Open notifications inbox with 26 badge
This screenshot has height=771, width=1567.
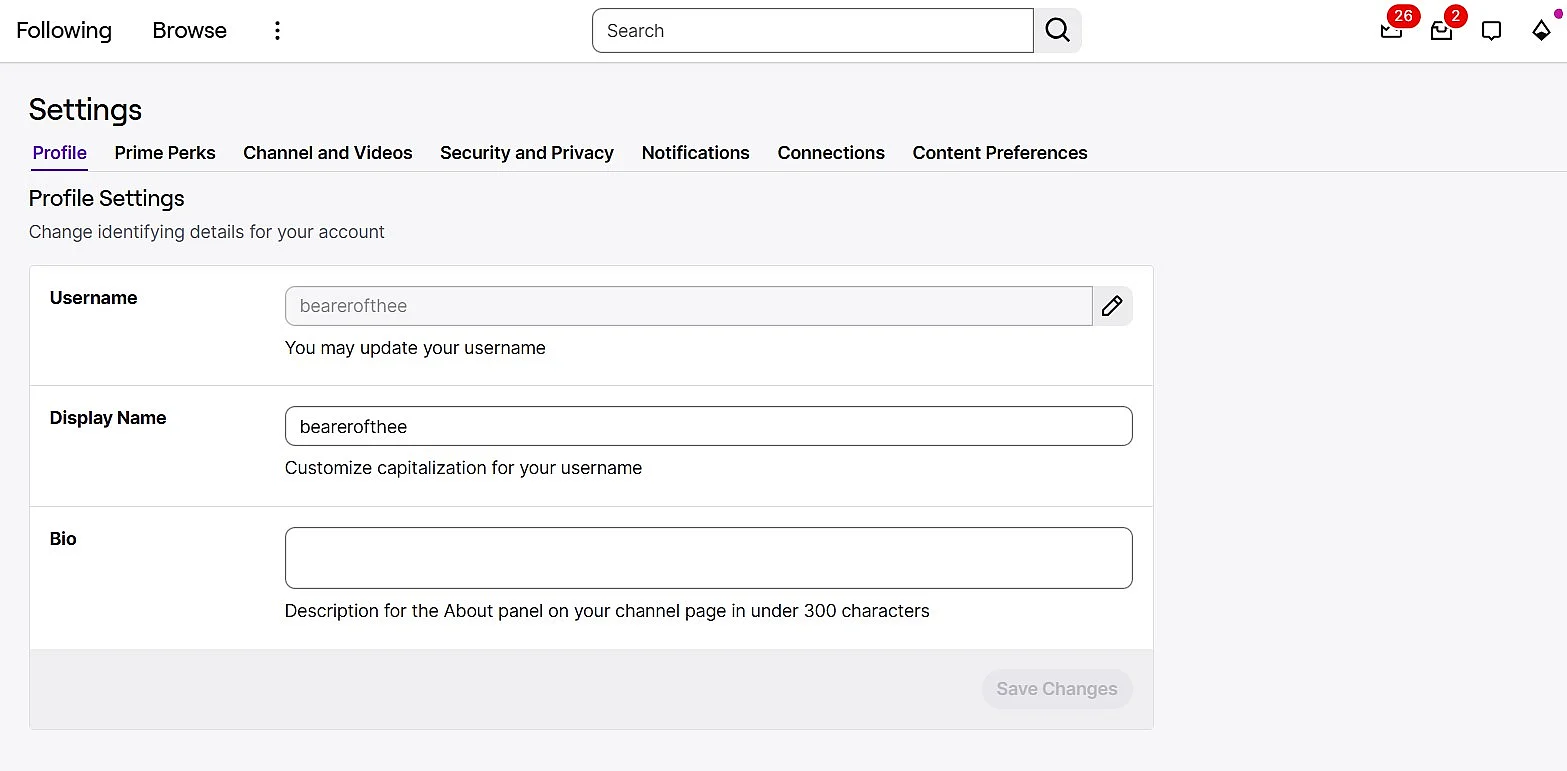coord(1391,31)
